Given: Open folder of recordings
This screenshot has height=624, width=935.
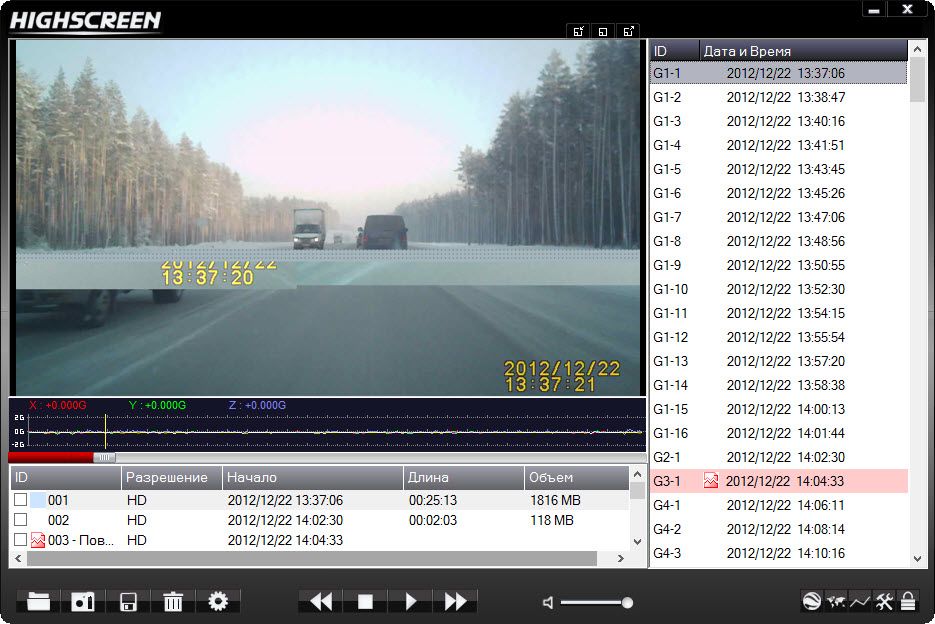Looking at the screenshot, I should [38, 601].
